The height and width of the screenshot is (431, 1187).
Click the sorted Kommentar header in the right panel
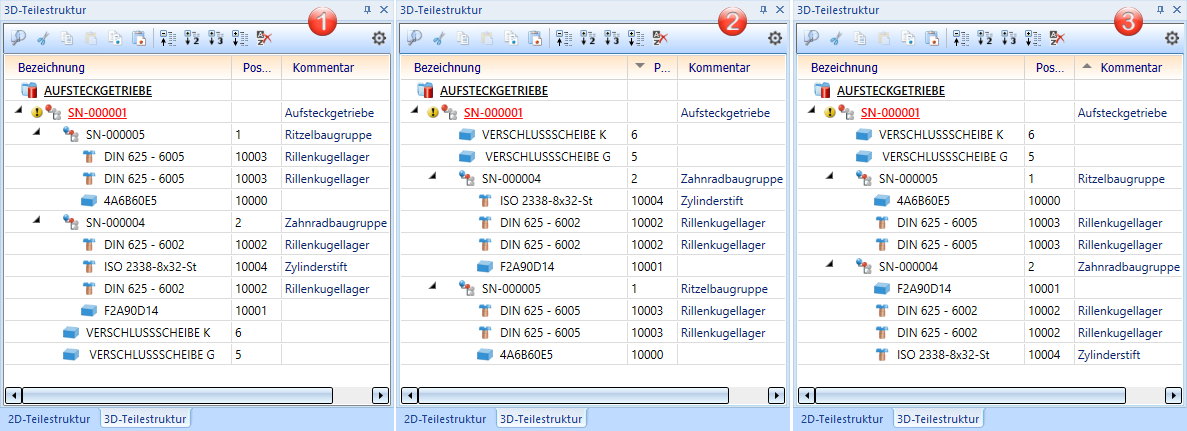[1127, 67]
